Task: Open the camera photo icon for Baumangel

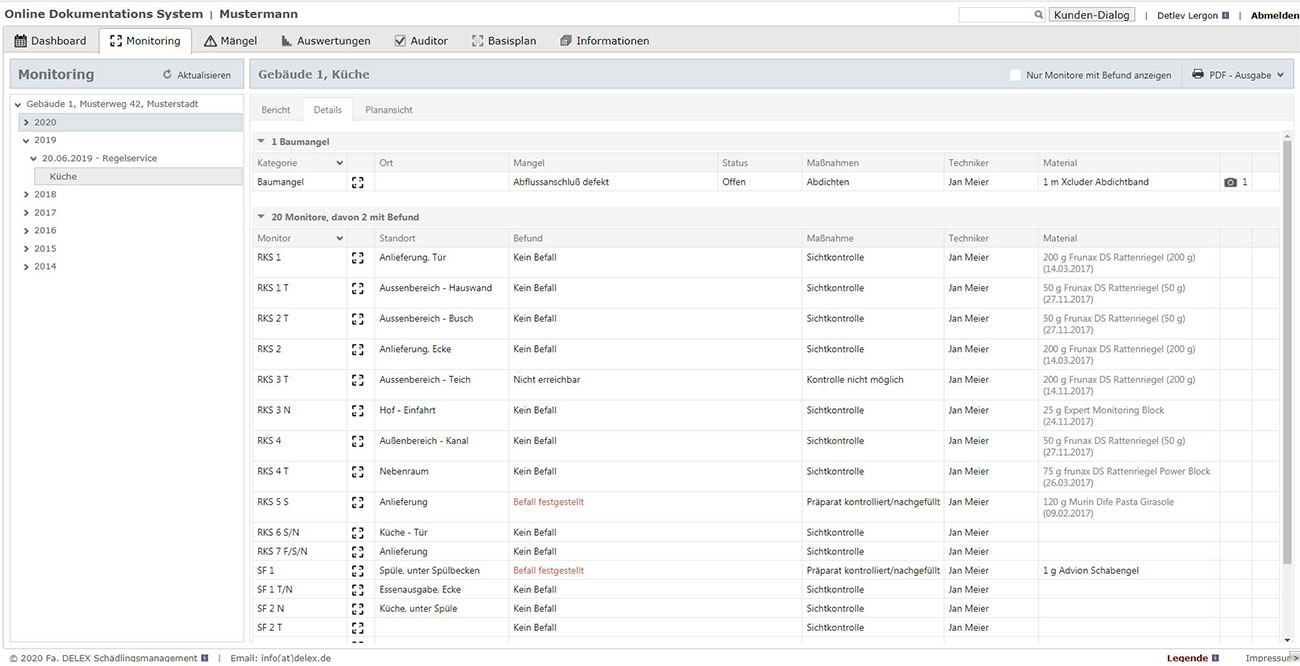Action: coord(1230,183)
